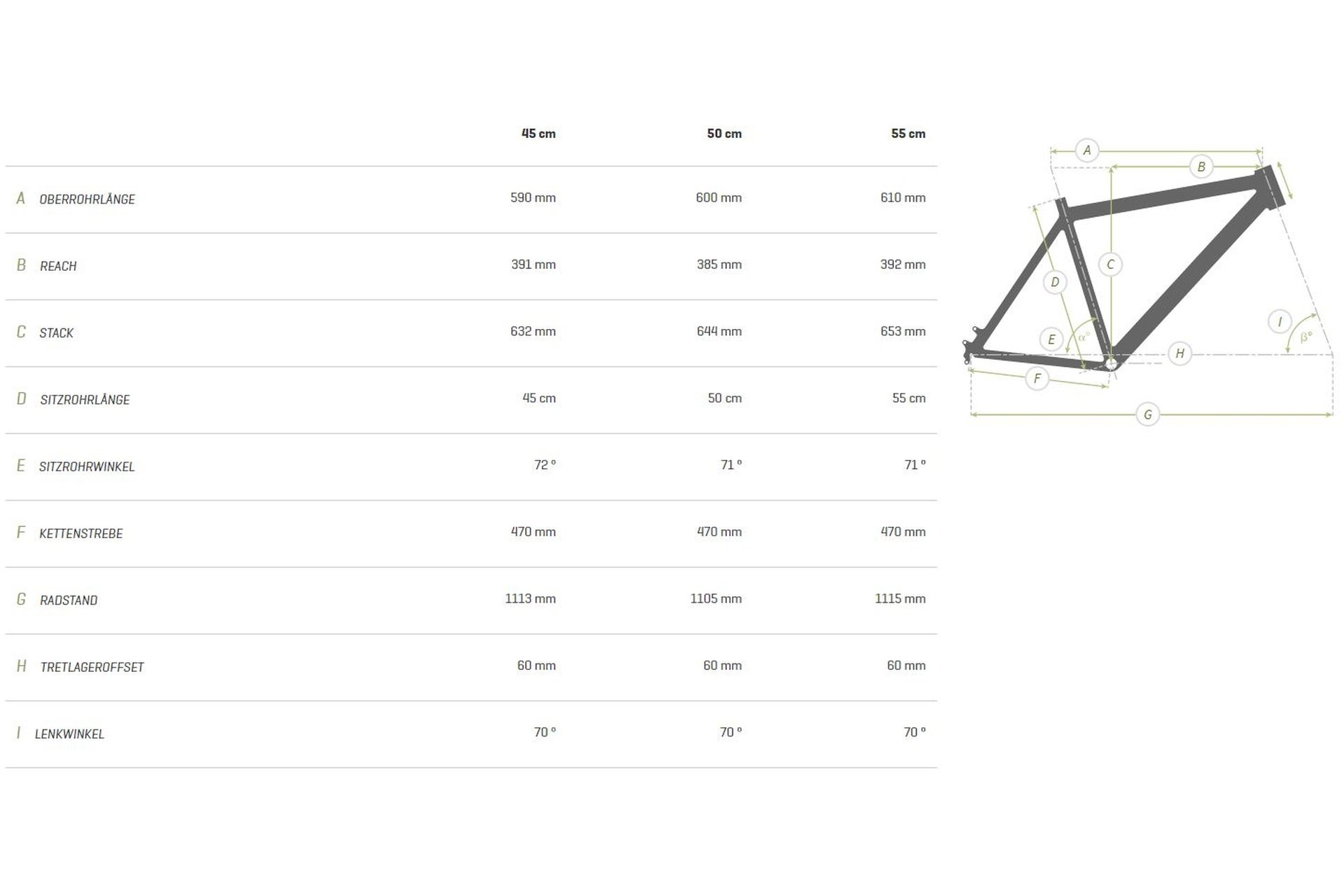The image size is (1344, 896).
Task: Click the Oberrohrlänge row label
Action: (87, 199)
